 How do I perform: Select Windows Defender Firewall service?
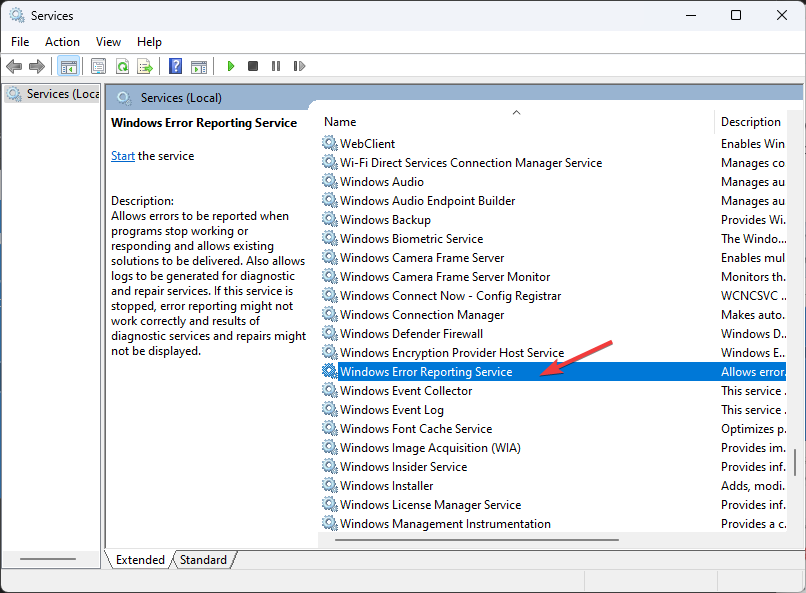(x=554, y=333)
